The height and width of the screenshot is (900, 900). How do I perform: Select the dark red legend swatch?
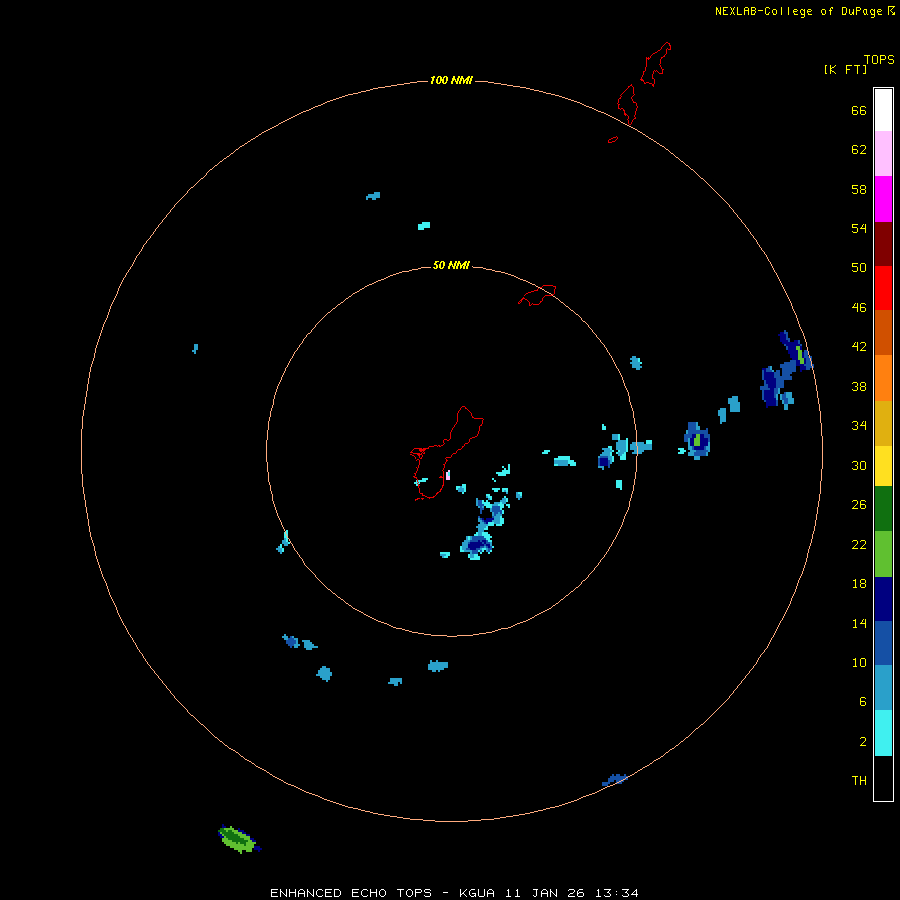coord(883,243)
